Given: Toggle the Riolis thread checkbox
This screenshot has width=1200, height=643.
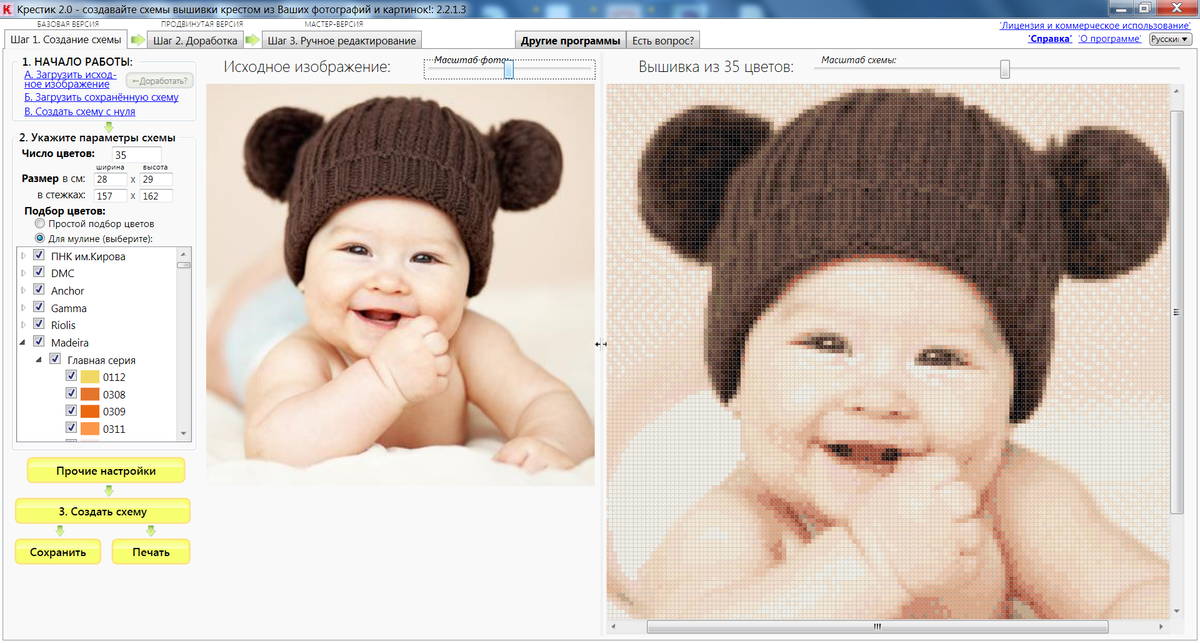Looking at the screenshot, I should [x=39, y=325].
